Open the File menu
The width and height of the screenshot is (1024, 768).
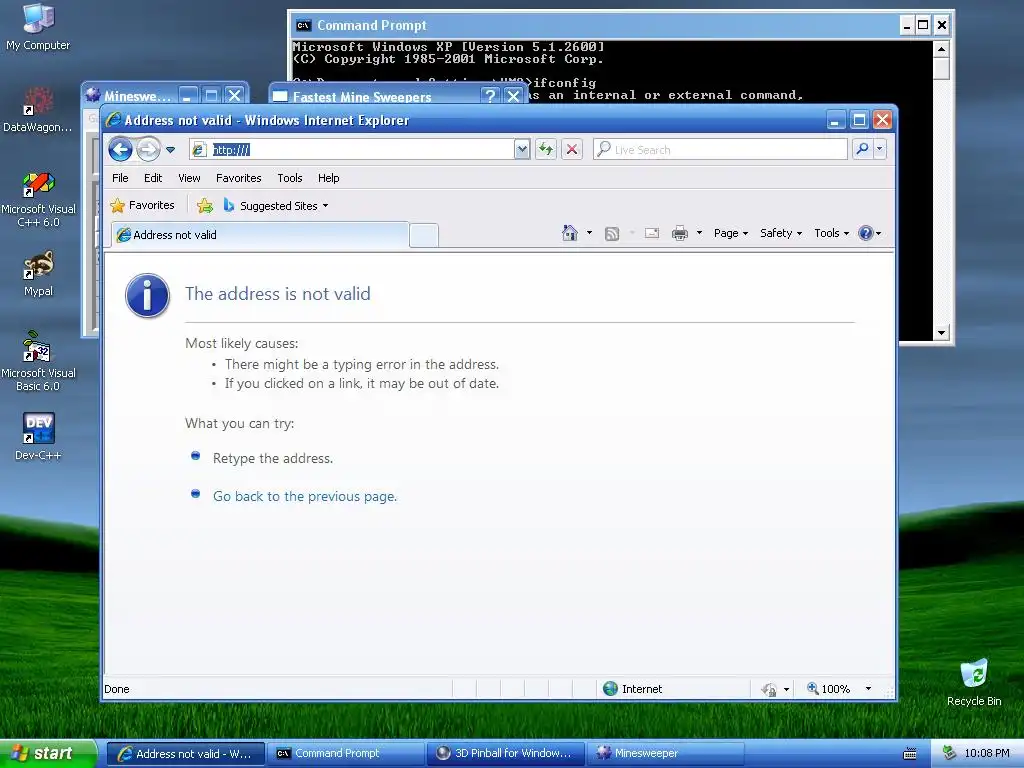[x=120, y=178]
